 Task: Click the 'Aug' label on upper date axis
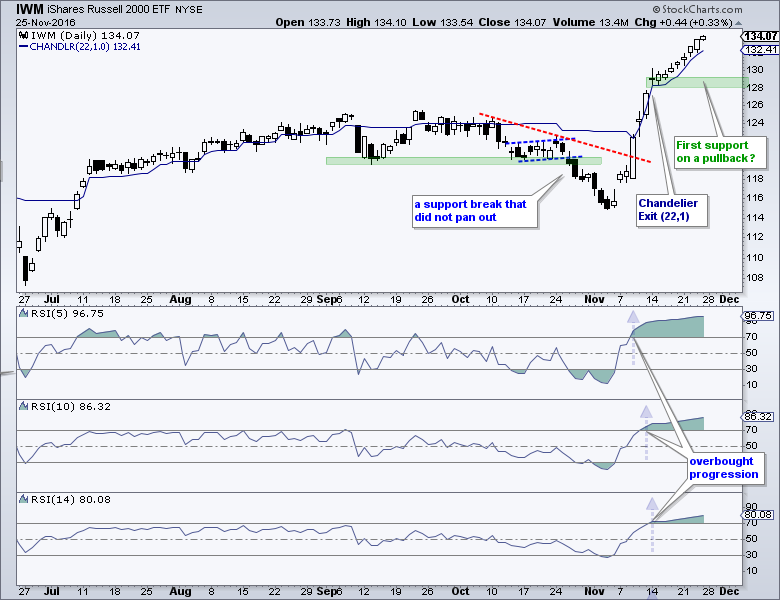coord(180,300)
